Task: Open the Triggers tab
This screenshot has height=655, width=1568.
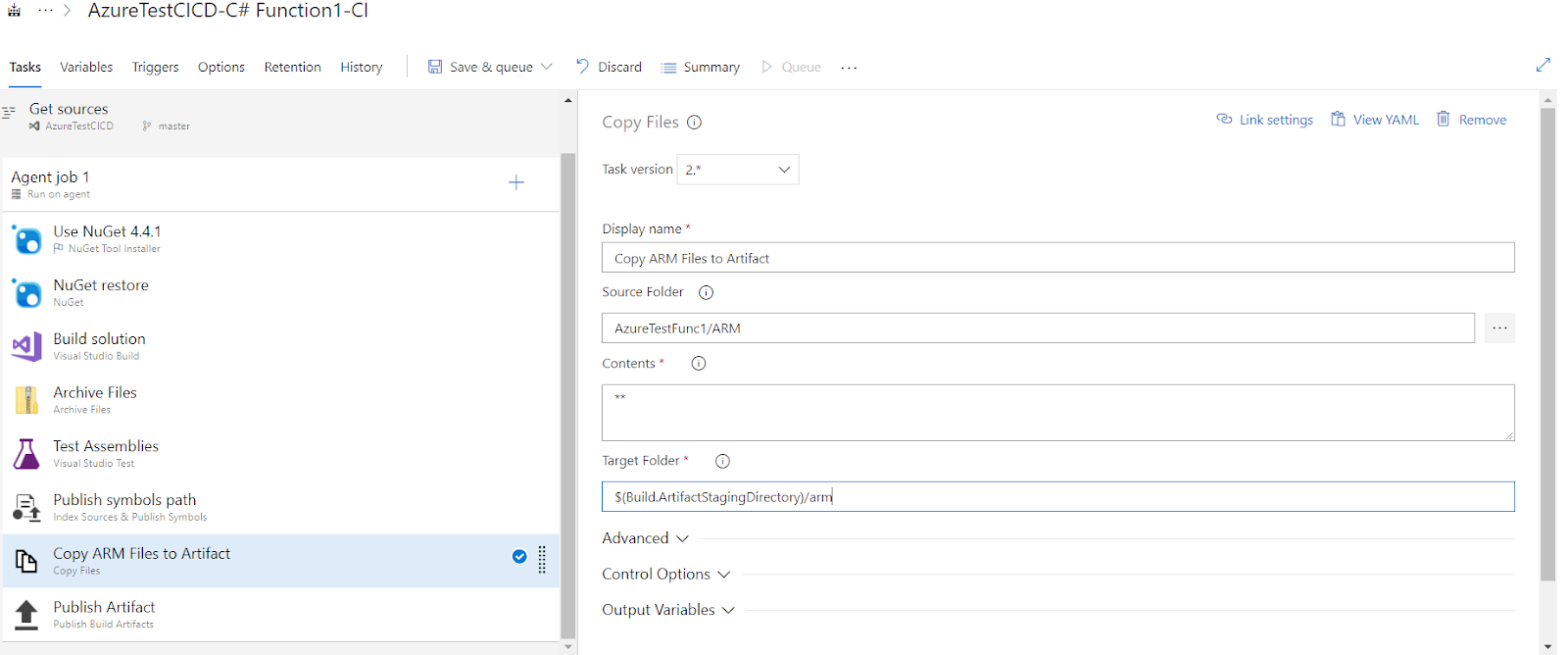Action: coord(155,68)
